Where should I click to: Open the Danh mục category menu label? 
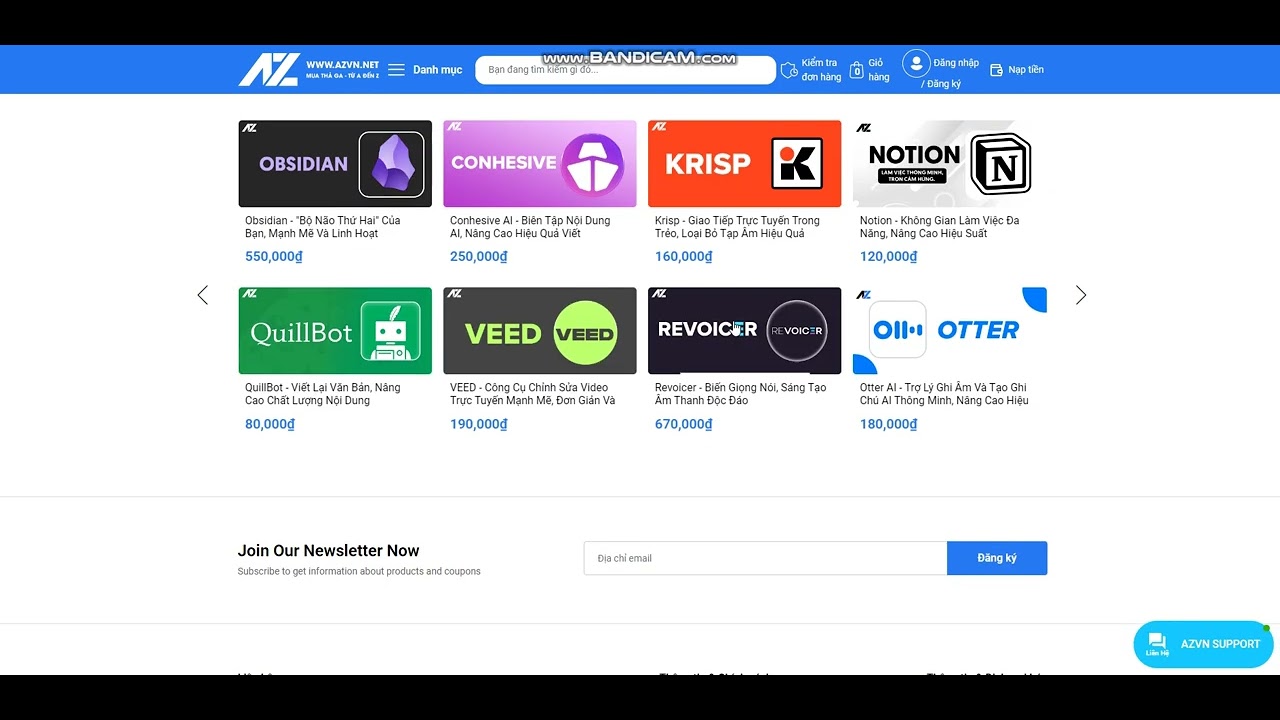437,70
